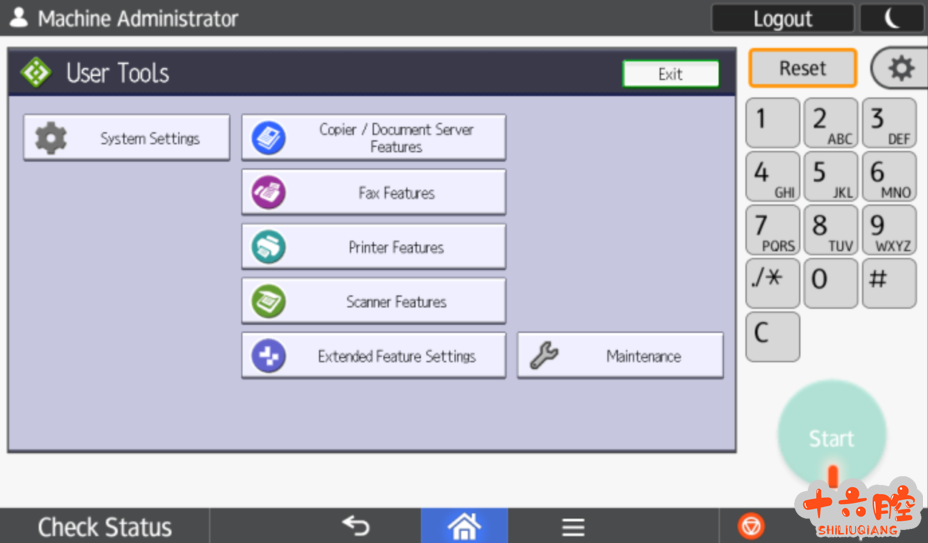Open the hamburger menu icon
Image resolution: width=928 pixels, height=543 pixels.
[572, 527]
